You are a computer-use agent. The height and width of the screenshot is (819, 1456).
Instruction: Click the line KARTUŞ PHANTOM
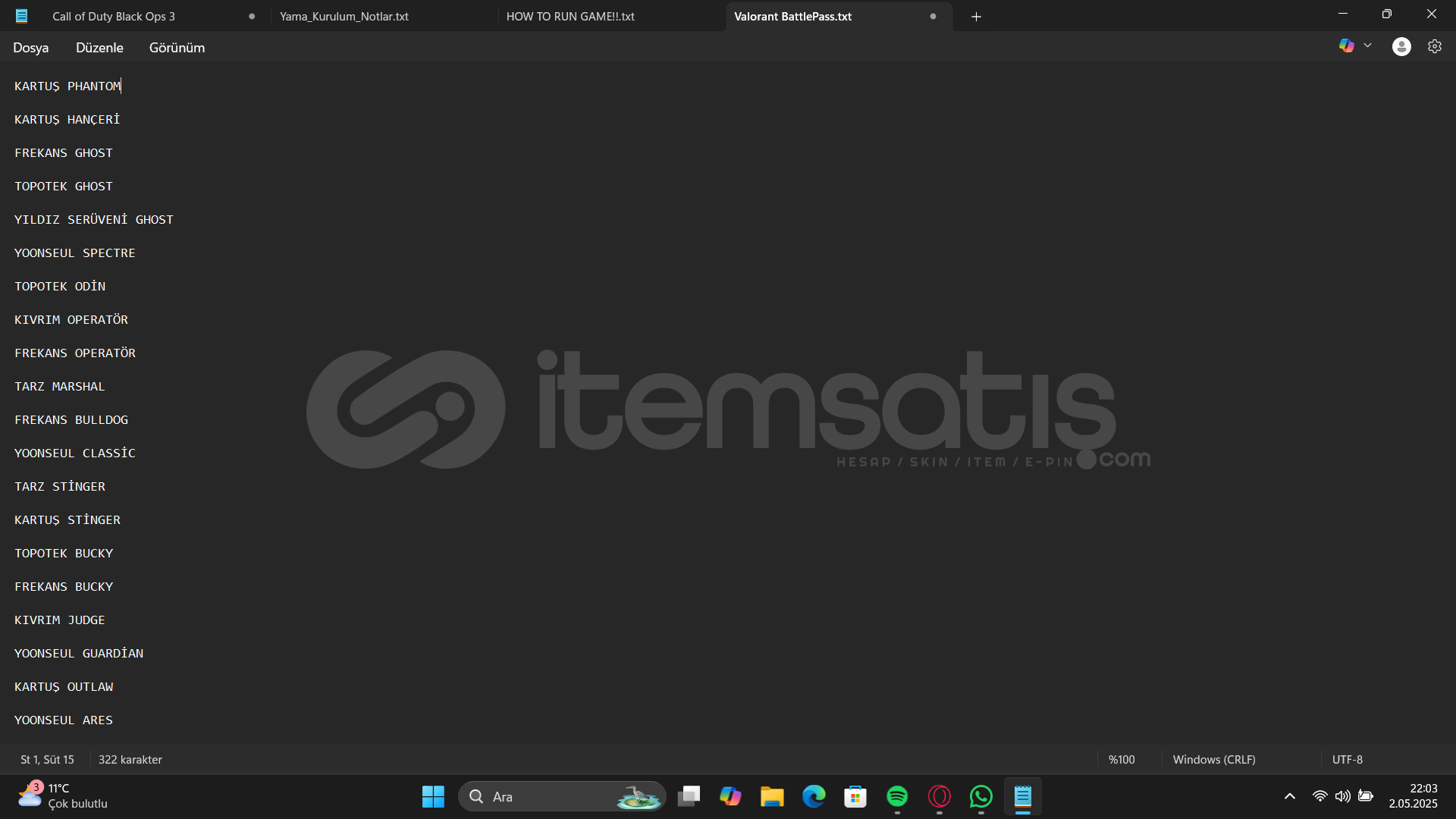[x=67, y=86]
